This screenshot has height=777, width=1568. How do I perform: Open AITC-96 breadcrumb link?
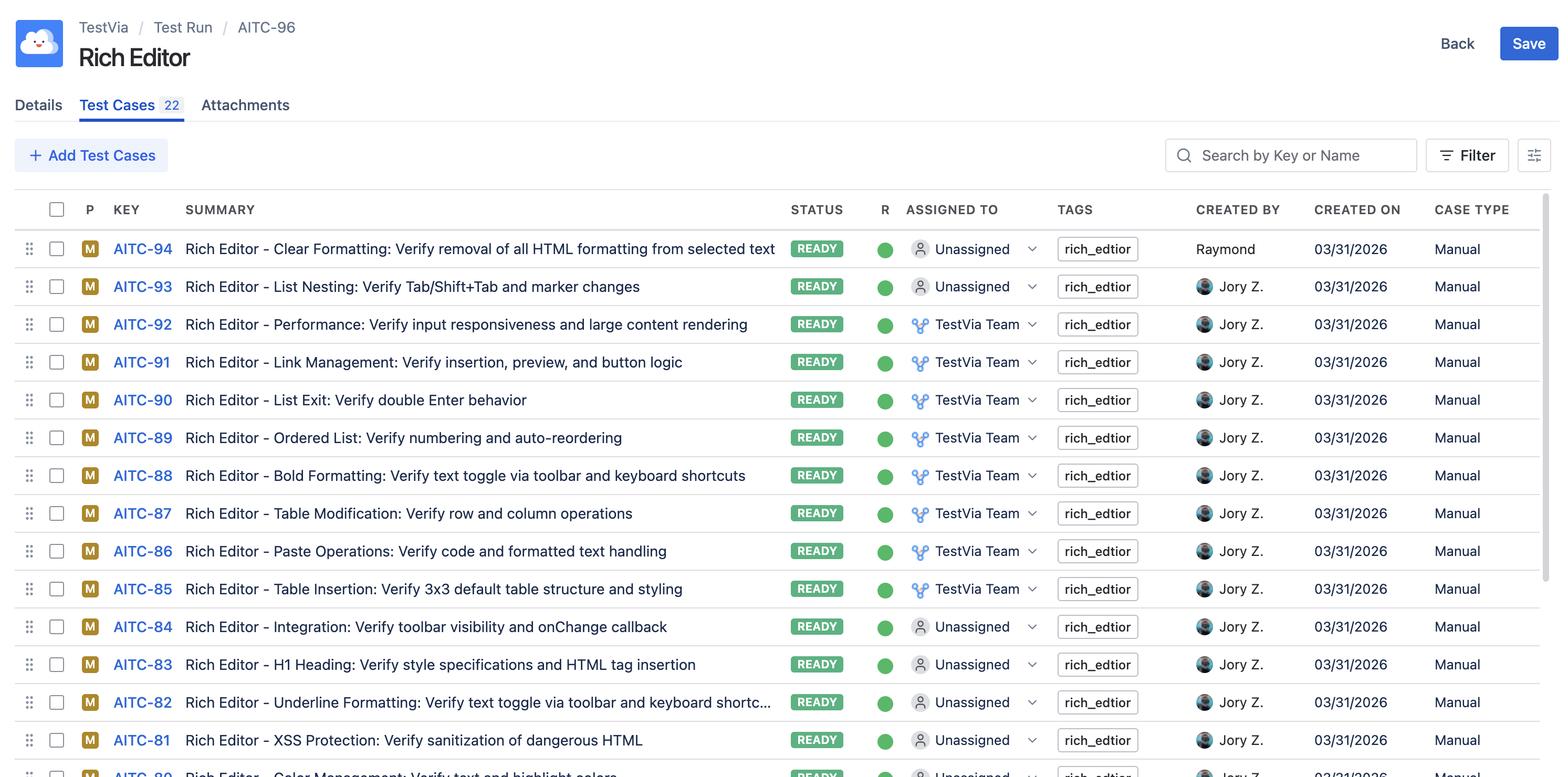(x=266, y=27)
